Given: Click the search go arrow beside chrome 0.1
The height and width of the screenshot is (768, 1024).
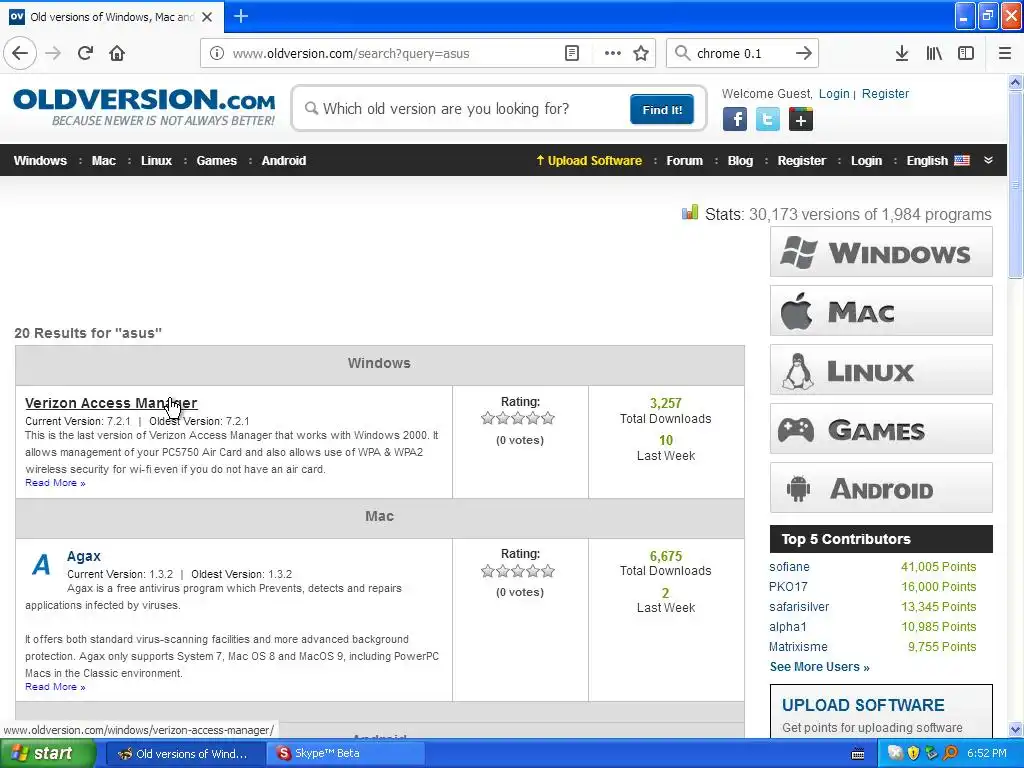Looking at the screenshot, I should pos(804,54).
